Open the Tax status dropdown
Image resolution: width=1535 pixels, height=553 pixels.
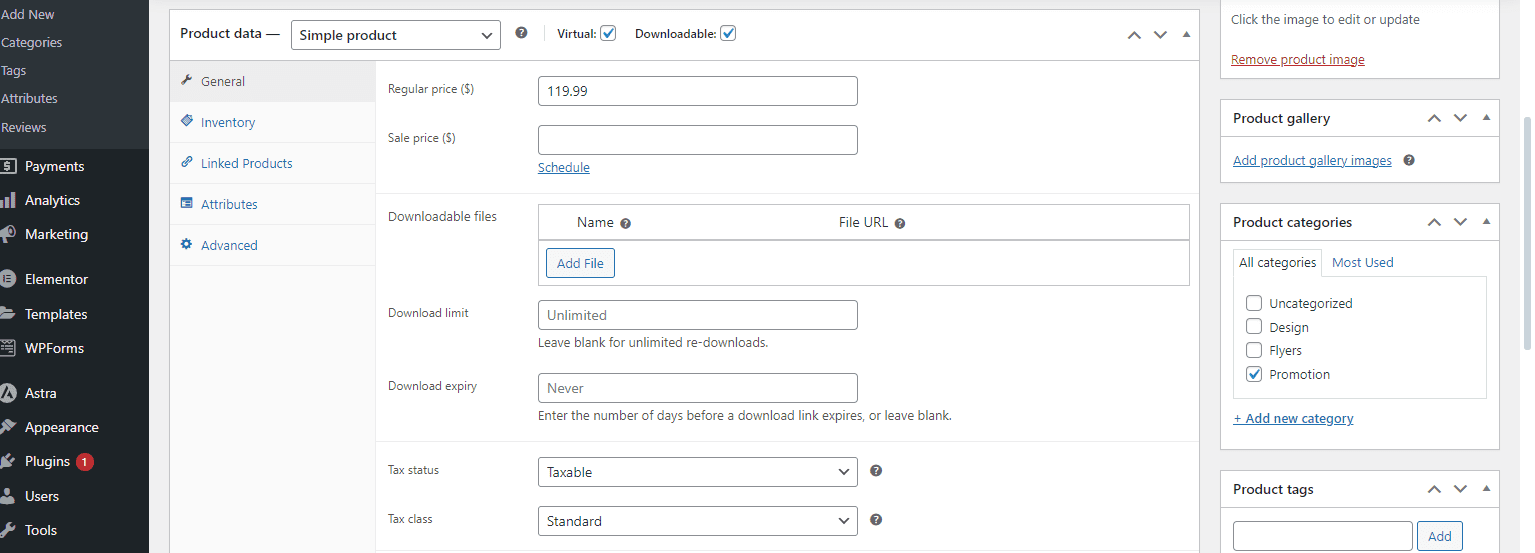tap(697, 472)
